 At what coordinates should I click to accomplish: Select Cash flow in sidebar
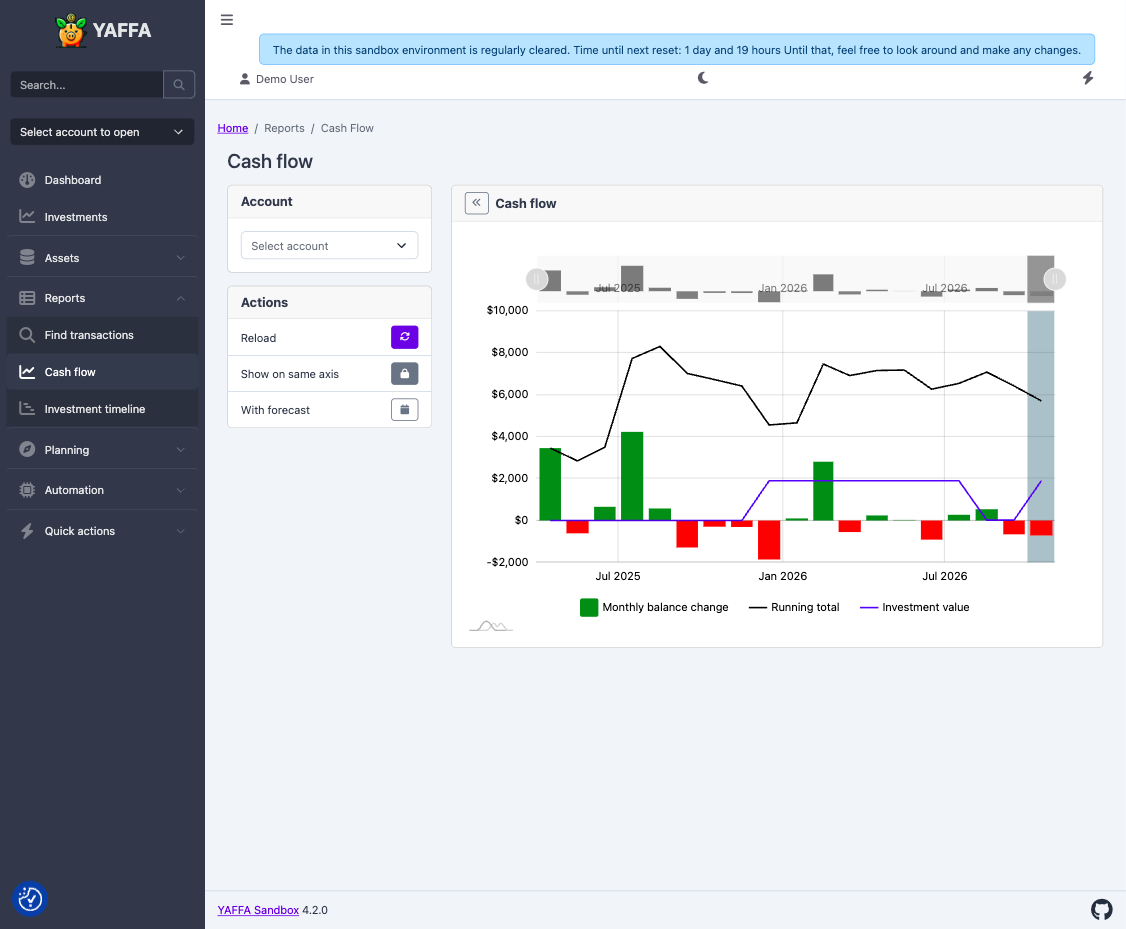click(102, 372)
